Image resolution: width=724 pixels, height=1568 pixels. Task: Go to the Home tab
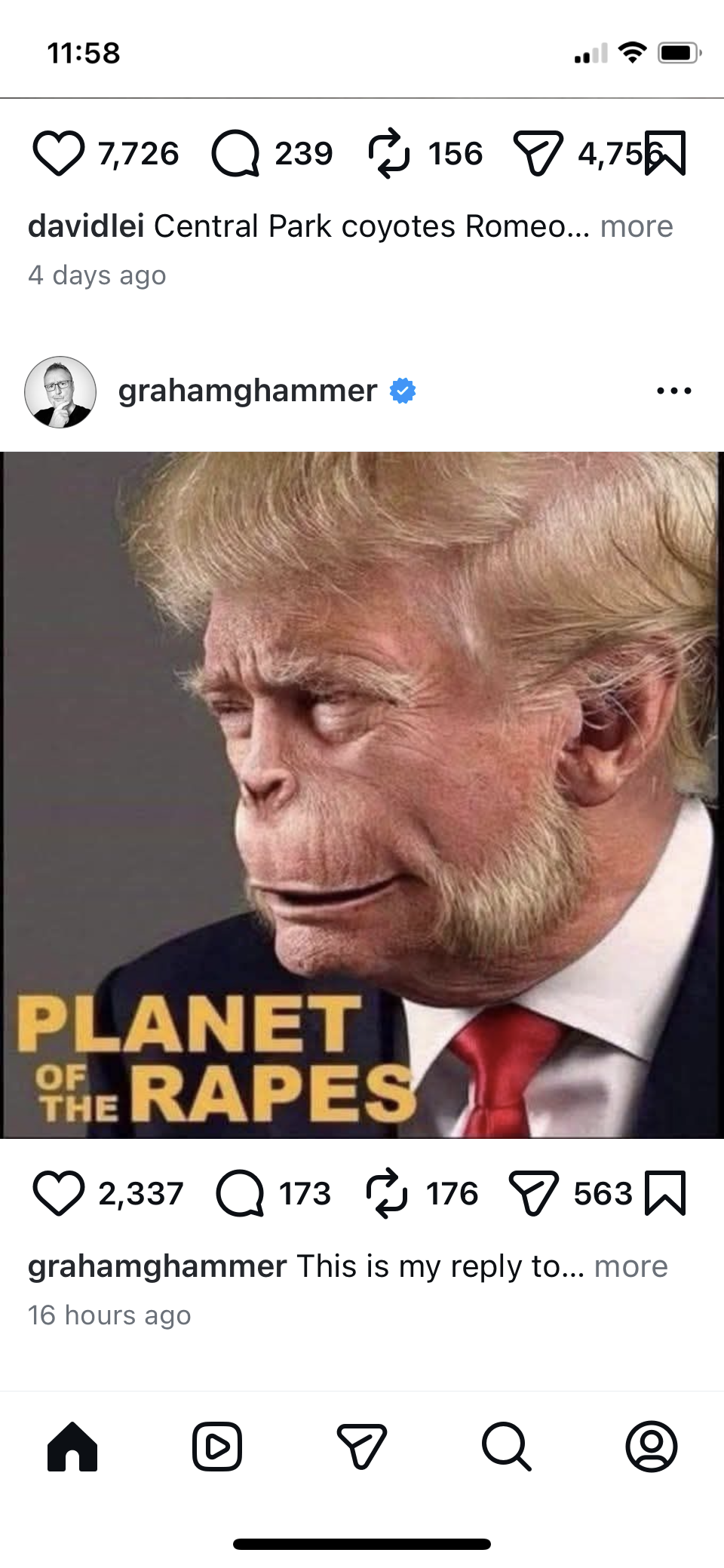72,1447
